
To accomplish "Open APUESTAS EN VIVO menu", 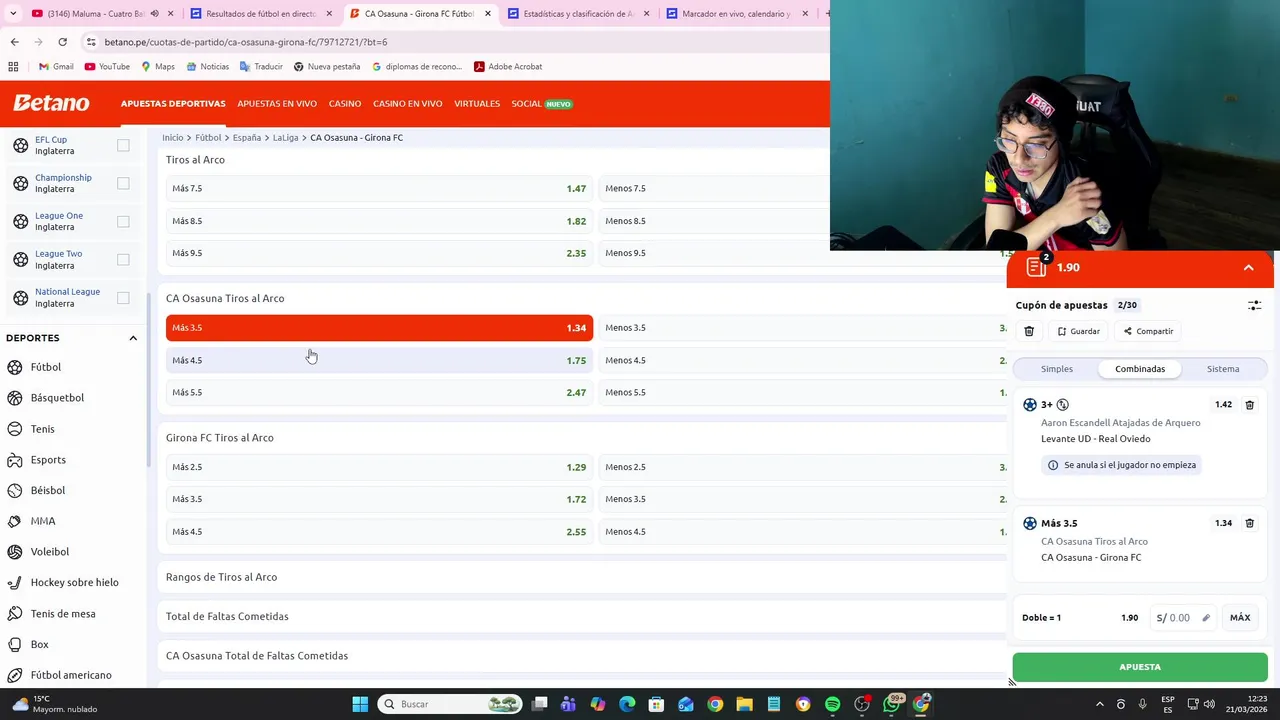I will 277,104.
